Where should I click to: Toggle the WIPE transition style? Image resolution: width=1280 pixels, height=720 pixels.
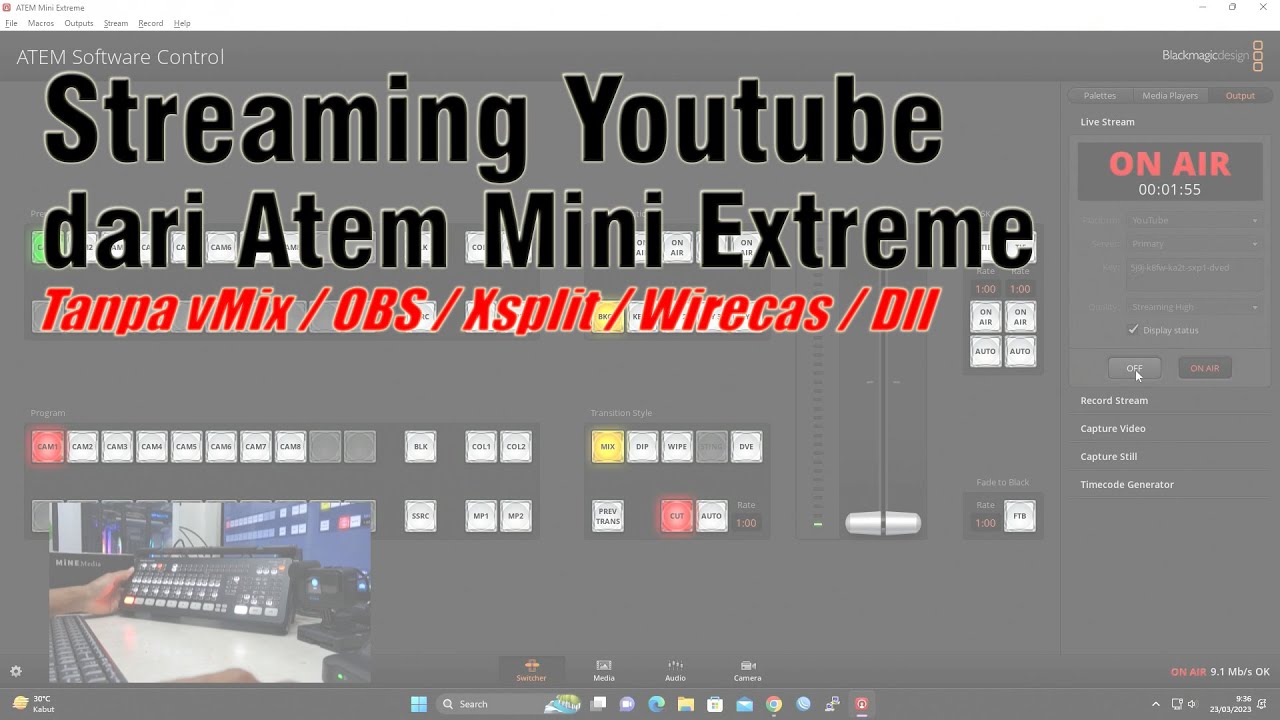pyautogui.click(x=677, y=447)
